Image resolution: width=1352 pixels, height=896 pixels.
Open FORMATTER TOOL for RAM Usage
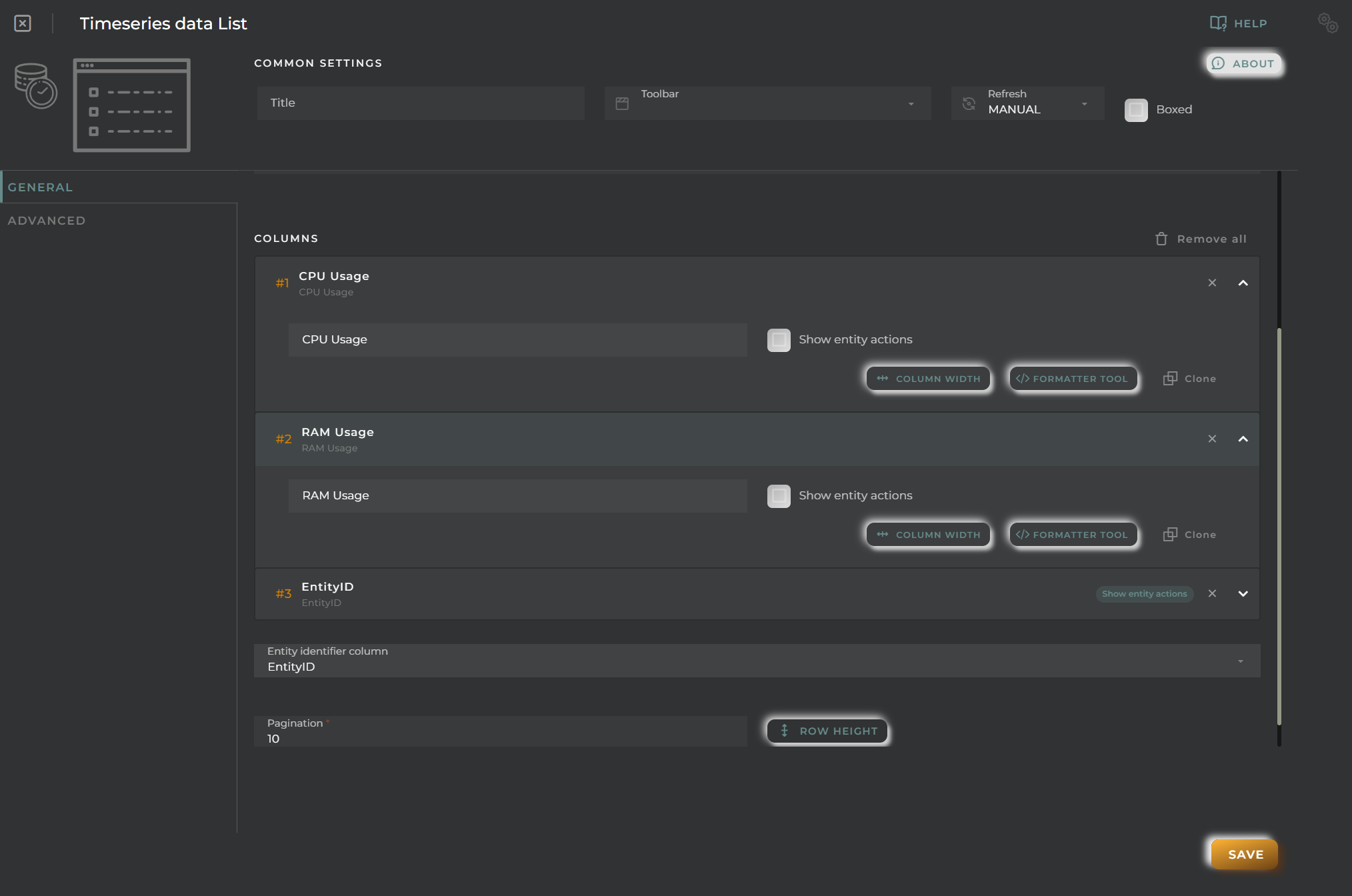tap(1073, 535)
